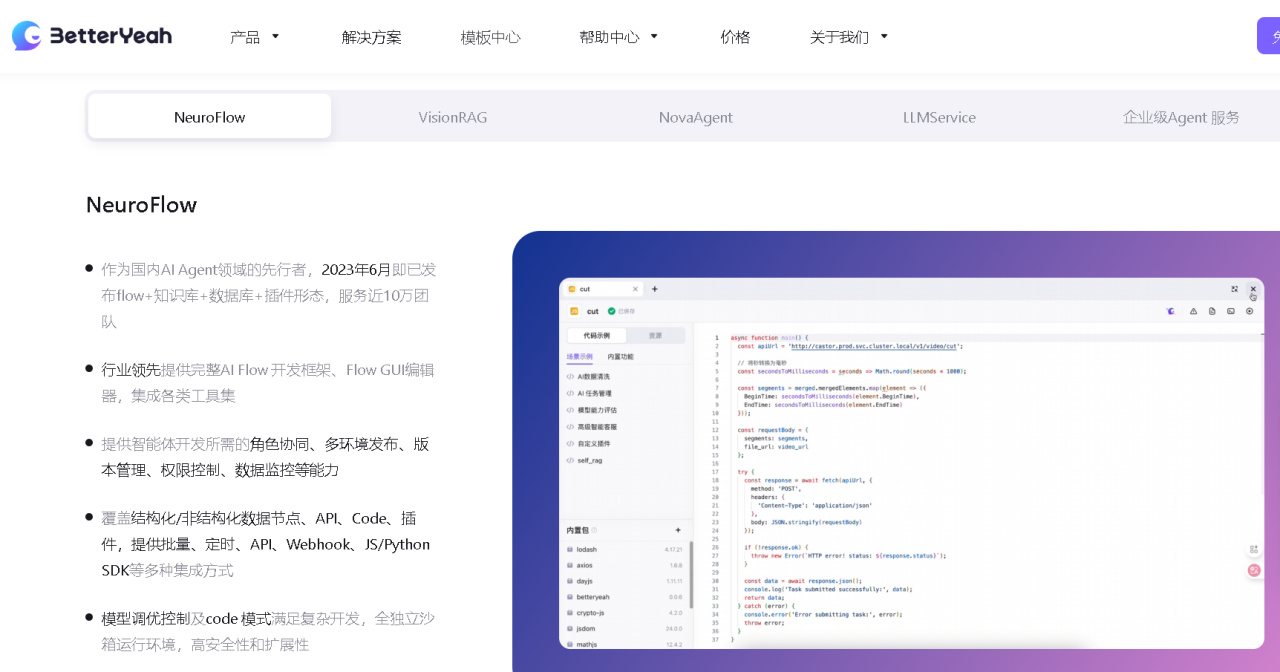
Task: Select the mathjs package row
Action: coord(625,644)
